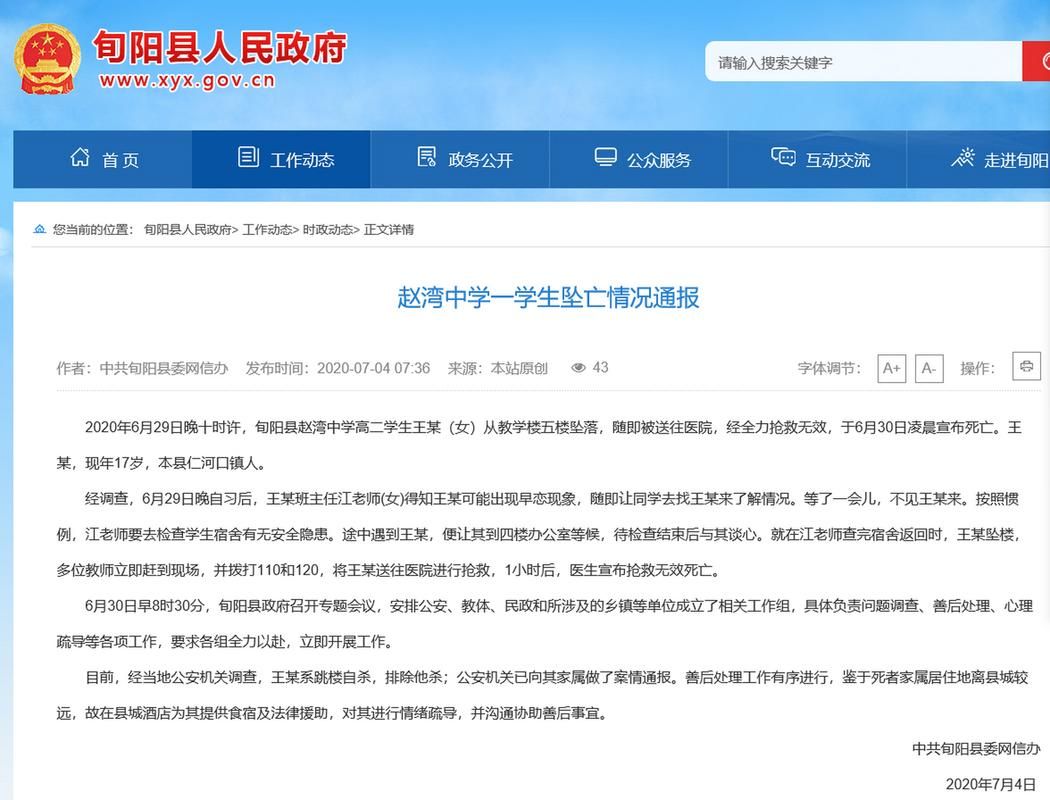The image size is (1050, 800).
Task: Click 旬阳县人民政府 breadcrumb link
Action: coord(188,230)
